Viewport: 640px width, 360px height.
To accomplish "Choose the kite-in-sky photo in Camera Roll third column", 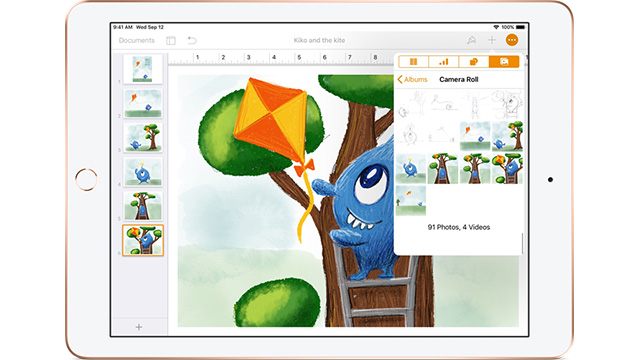I will [x=475, y=136].
